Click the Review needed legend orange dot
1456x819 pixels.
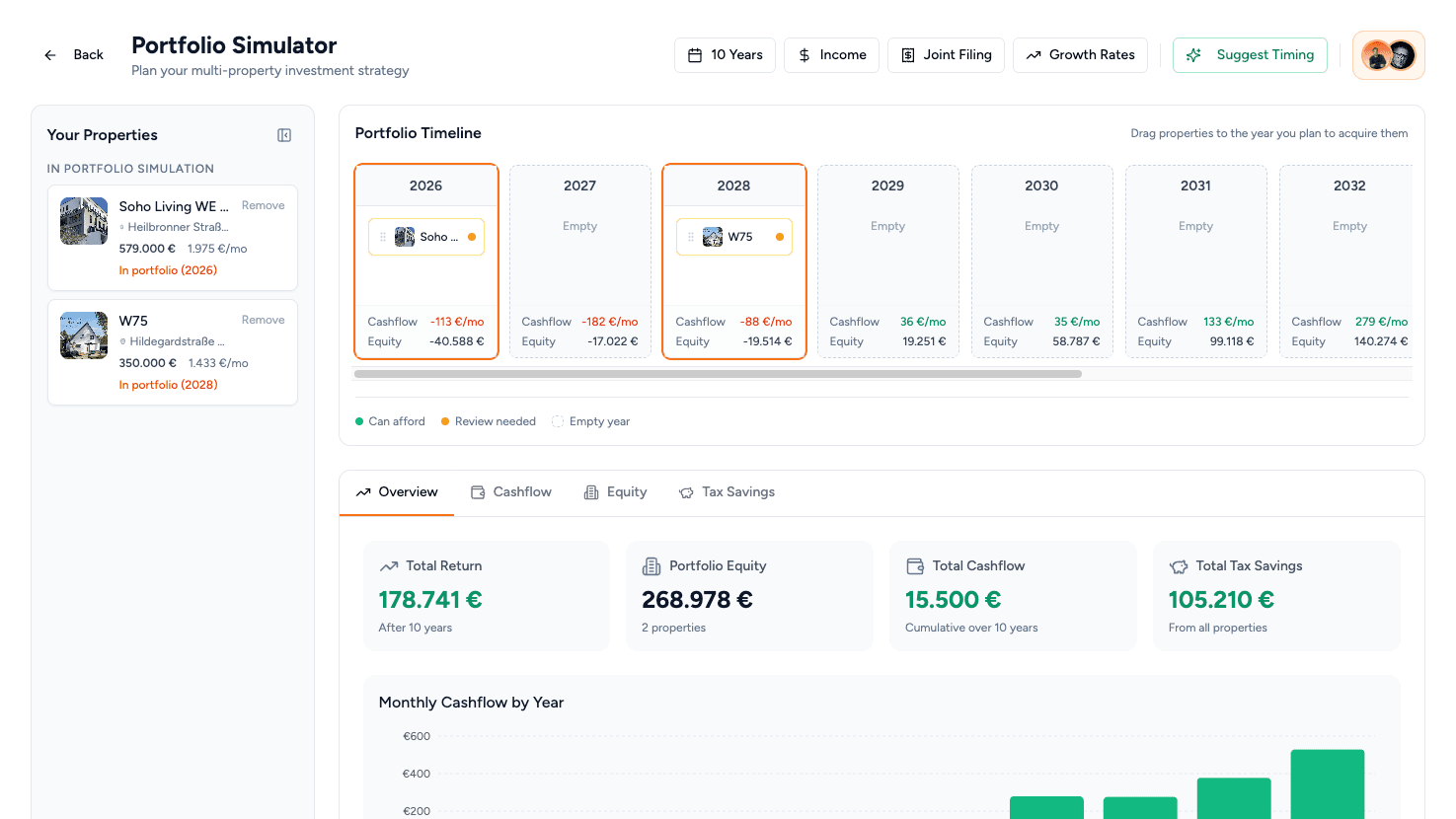[x=445, y=421]
